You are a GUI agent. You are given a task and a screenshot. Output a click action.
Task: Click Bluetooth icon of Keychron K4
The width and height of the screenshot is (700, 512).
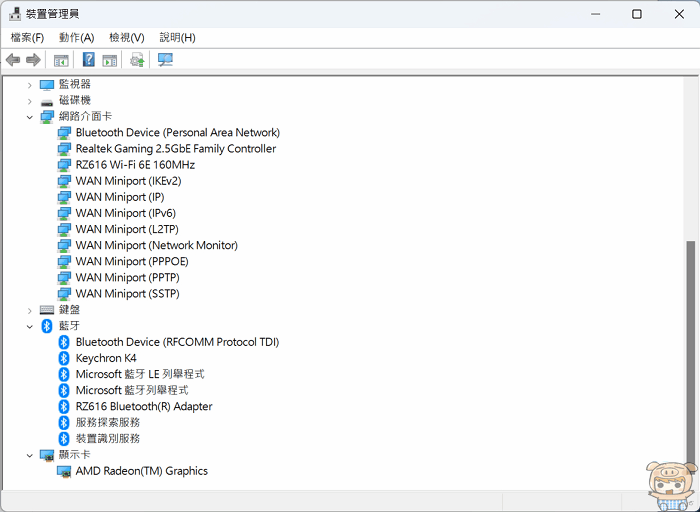64,358
